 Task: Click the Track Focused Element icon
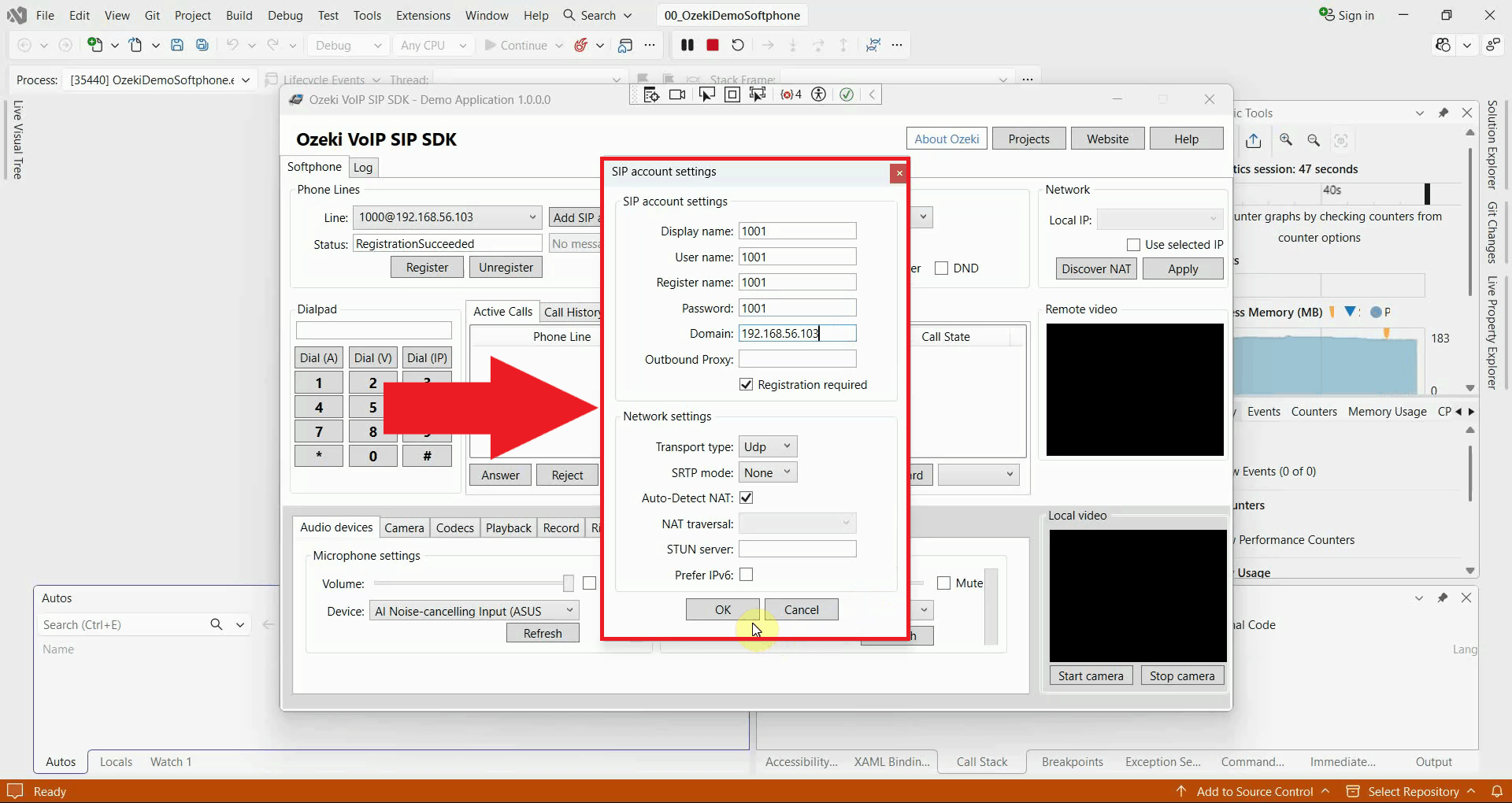pyautogui.click(x=758, y=94)
